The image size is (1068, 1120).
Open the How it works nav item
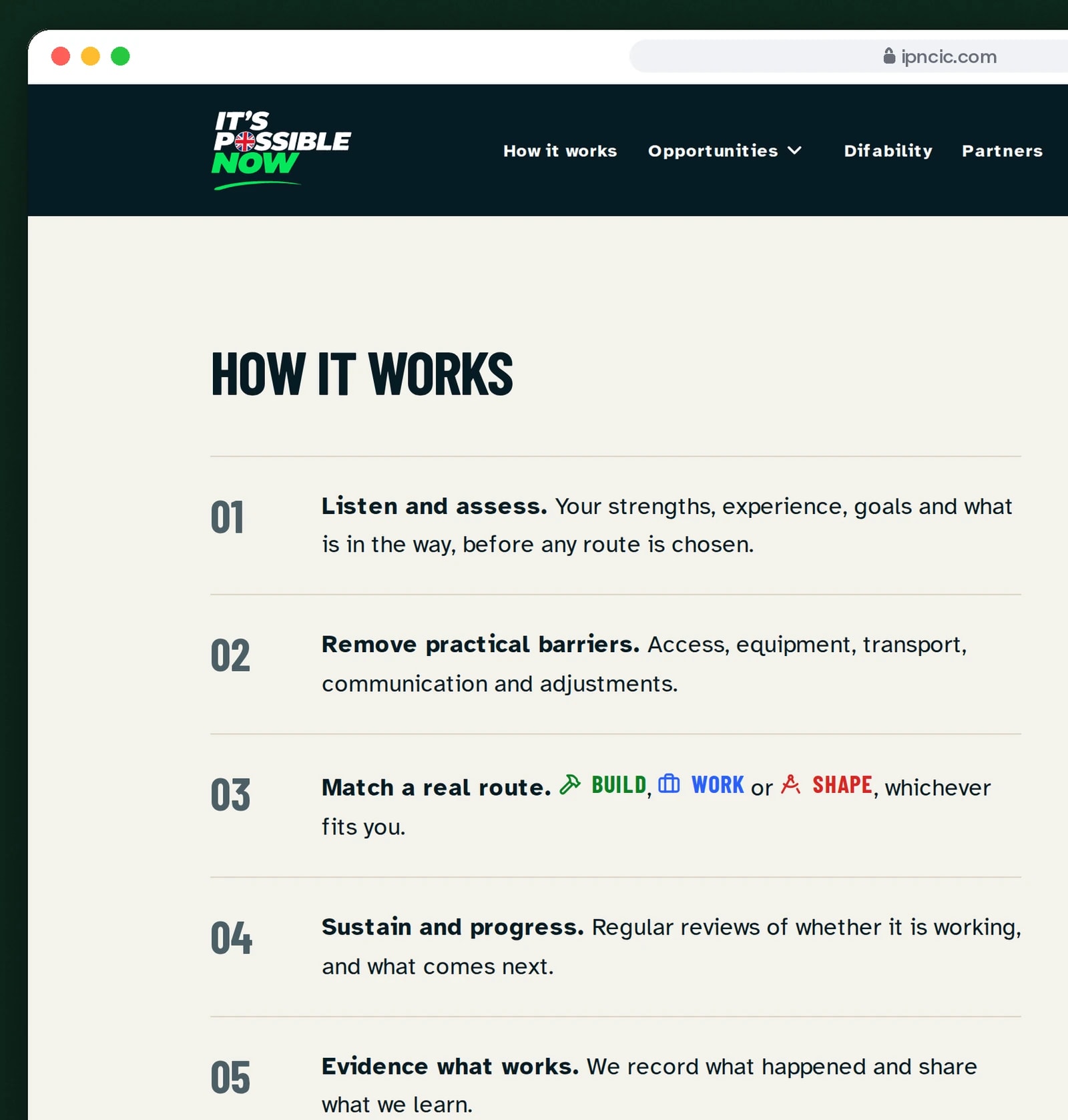pyautogui.click(x=560, y=151)
